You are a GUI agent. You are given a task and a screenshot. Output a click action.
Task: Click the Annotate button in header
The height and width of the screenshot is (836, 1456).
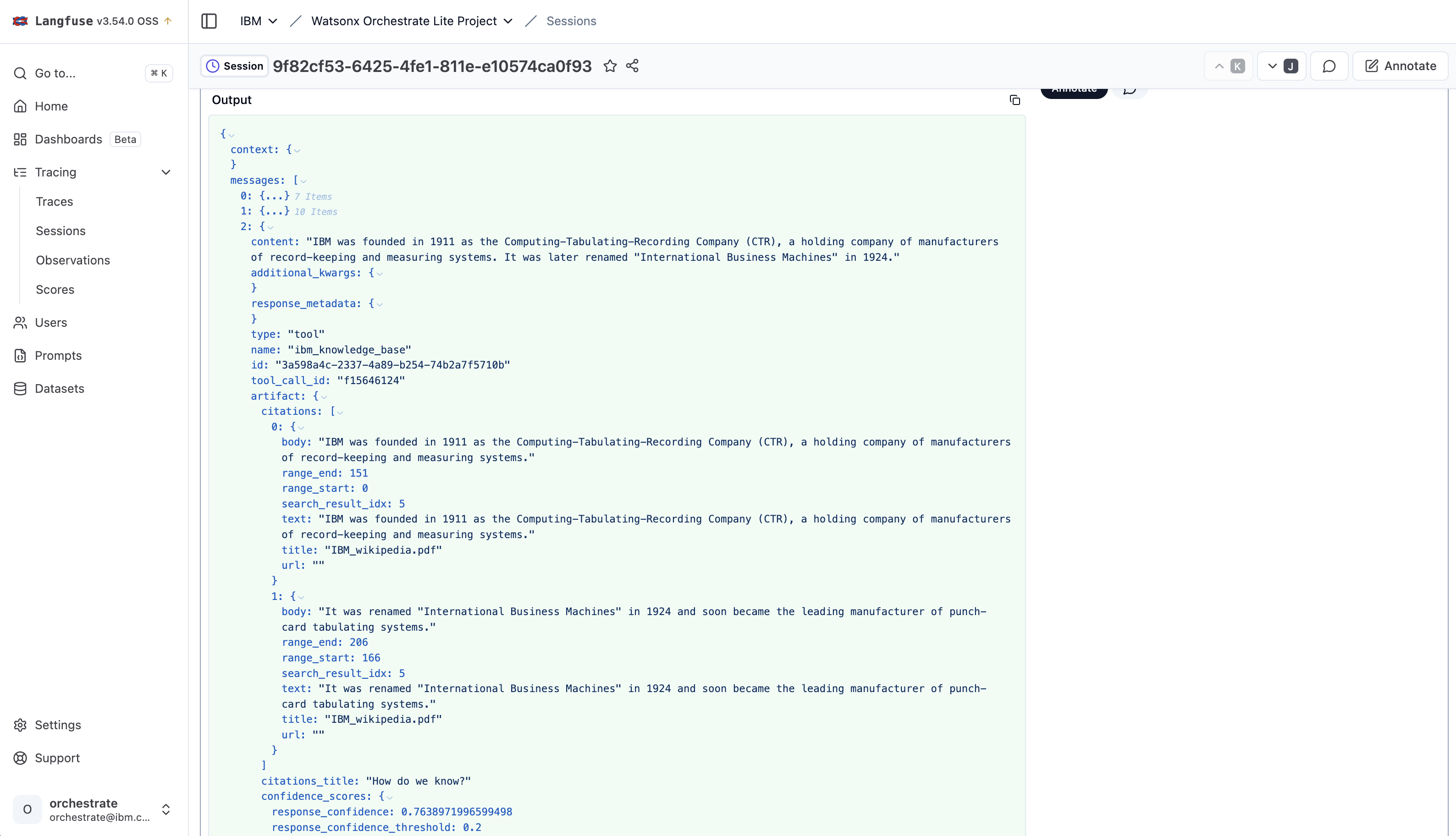1400,66
